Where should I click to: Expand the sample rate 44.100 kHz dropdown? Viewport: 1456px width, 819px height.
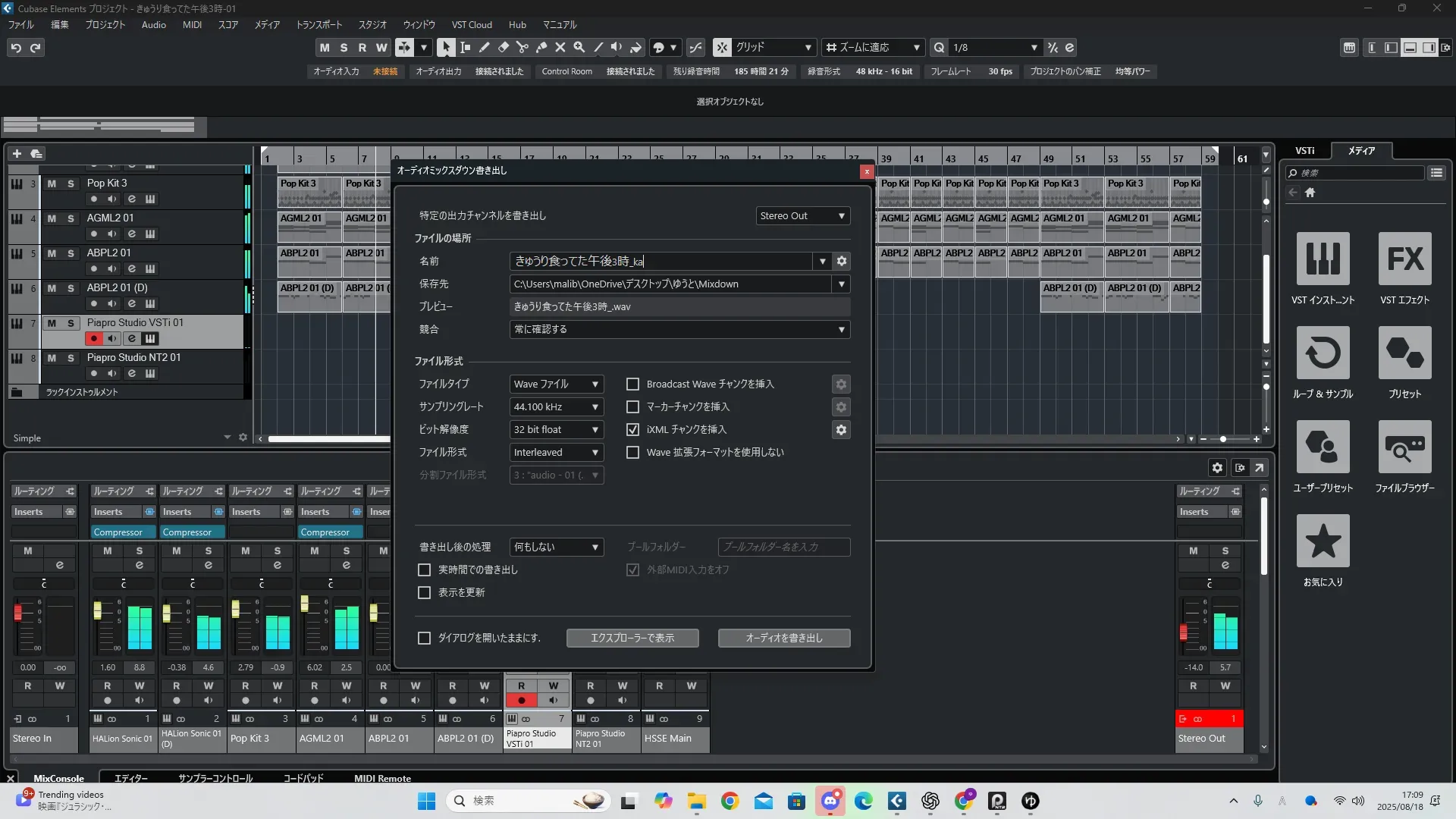(556, 407)
